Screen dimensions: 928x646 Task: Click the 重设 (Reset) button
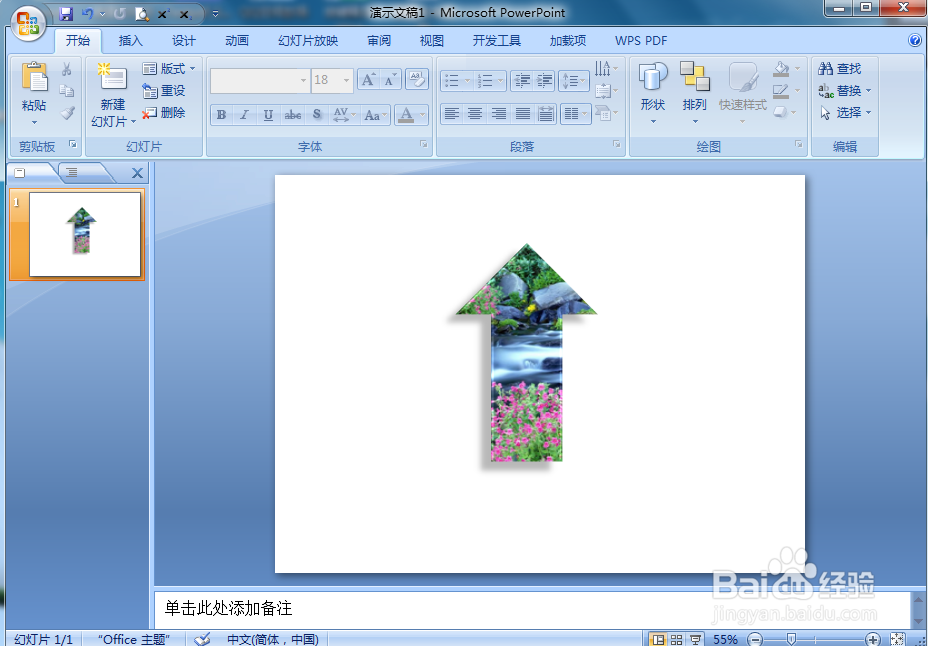163,89
